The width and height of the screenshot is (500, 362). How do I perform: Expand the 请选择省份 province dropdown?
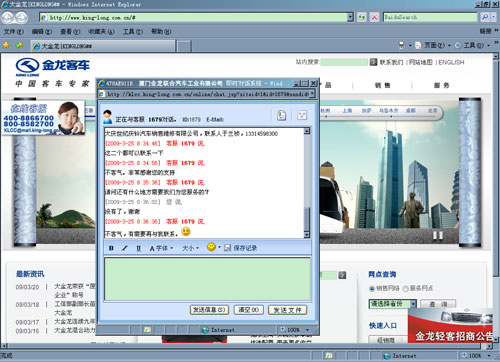[x=393, y=304]
